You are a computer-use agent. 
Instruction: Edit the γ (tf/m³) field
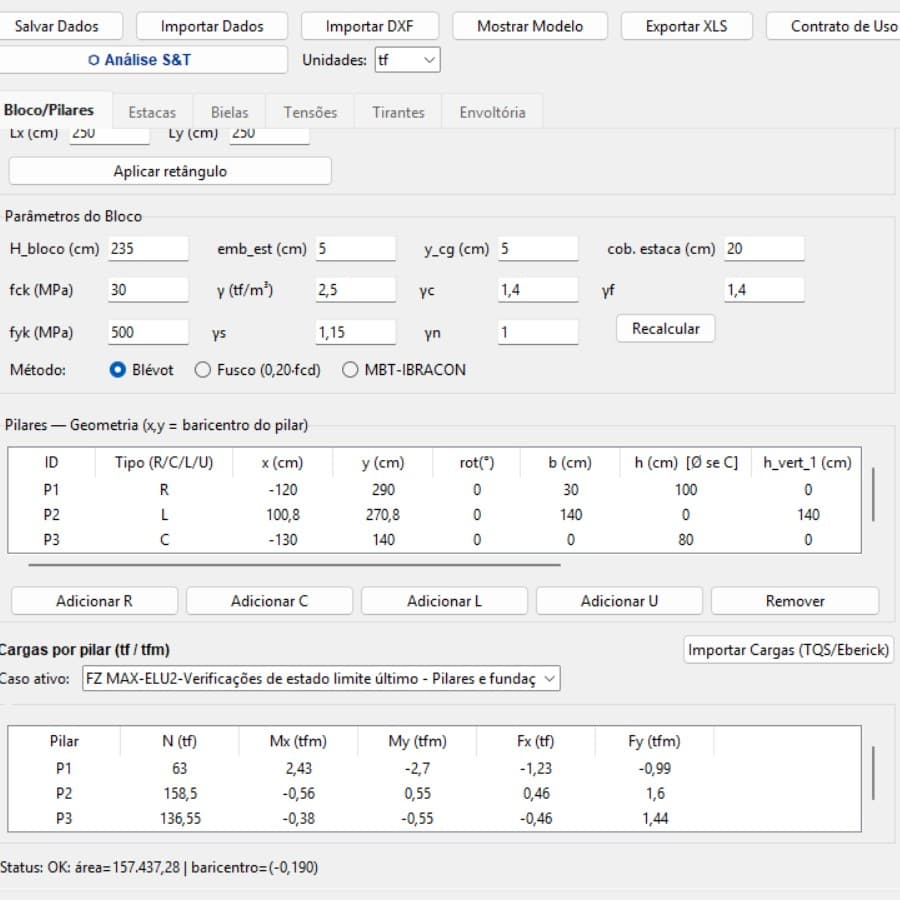(355, 290)
